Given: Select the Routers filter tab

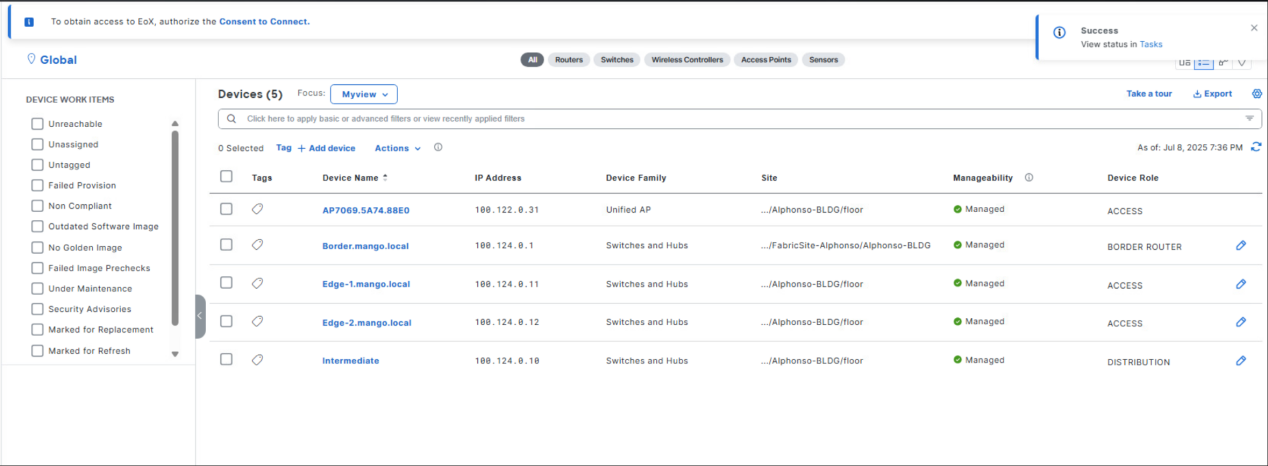Looking at the screenshot, I should [x=569, y=60].
